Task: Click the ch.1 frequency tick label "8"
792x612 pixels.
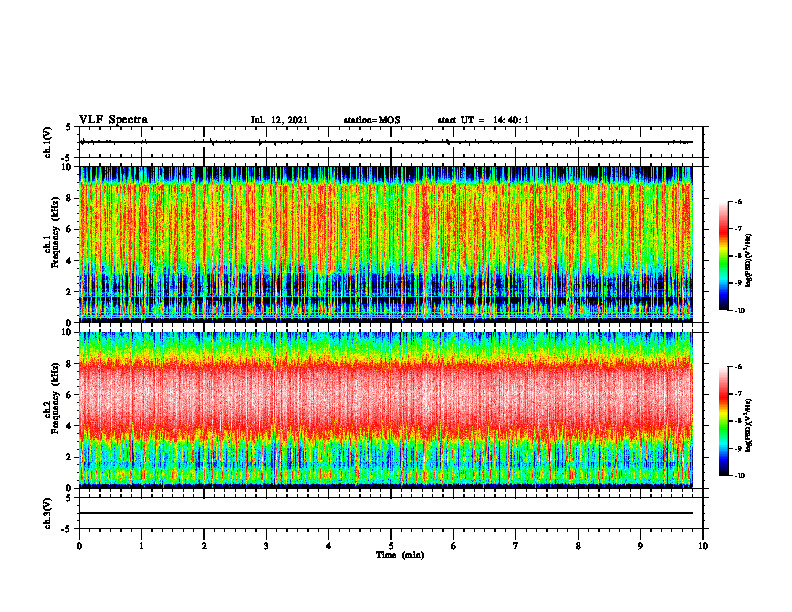Action: pos(70,198)
